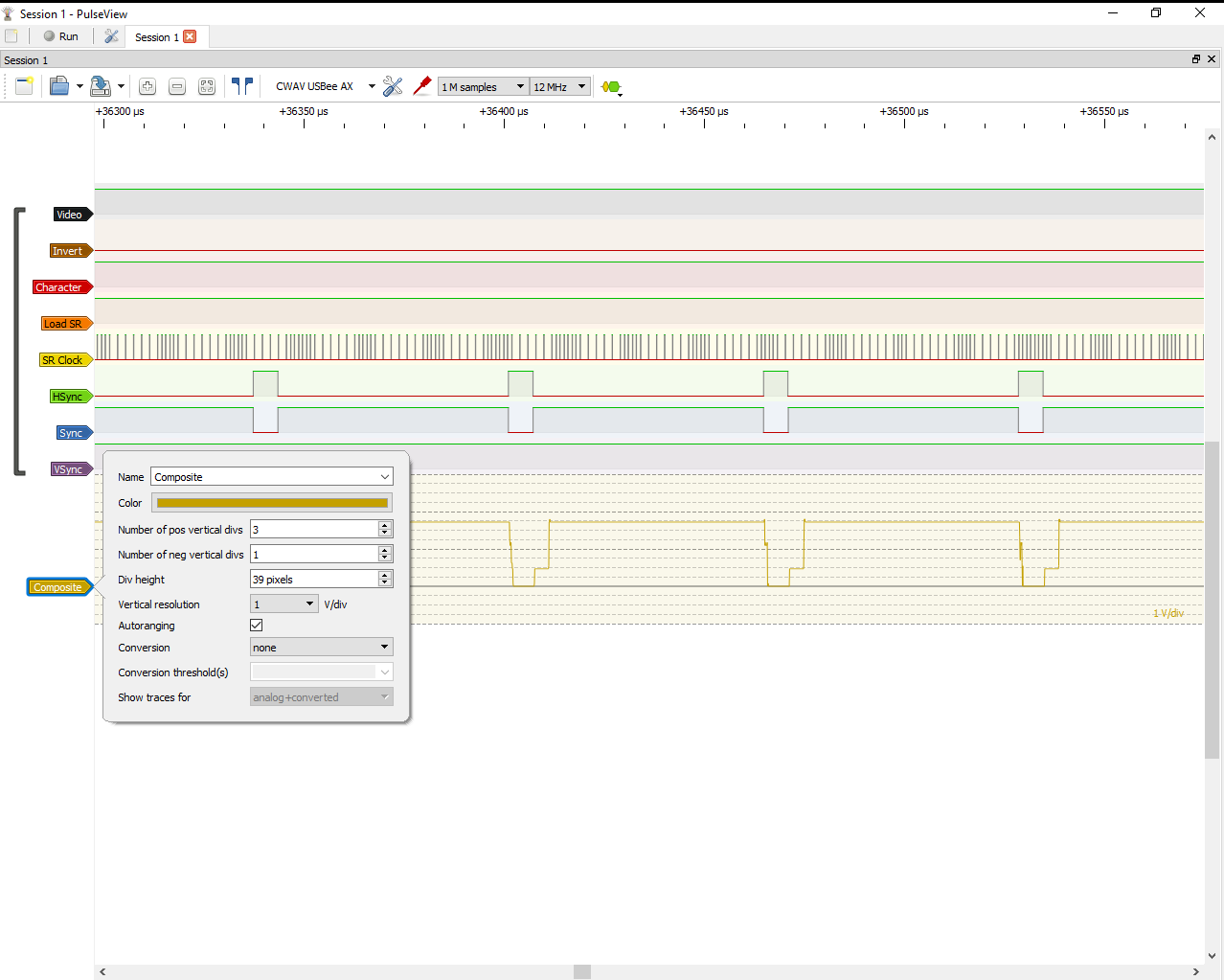Click the Zoom Out icon

(x=176, y=86)
